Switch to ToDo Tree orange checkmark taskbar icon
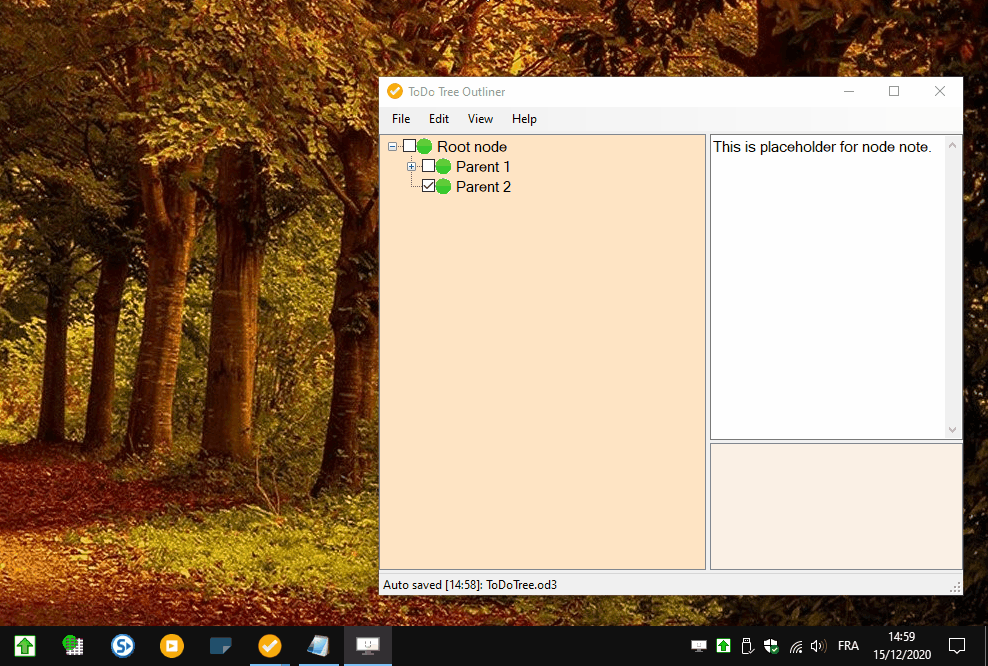The width and height of the screenshot is (988, 666). [270, 646]
